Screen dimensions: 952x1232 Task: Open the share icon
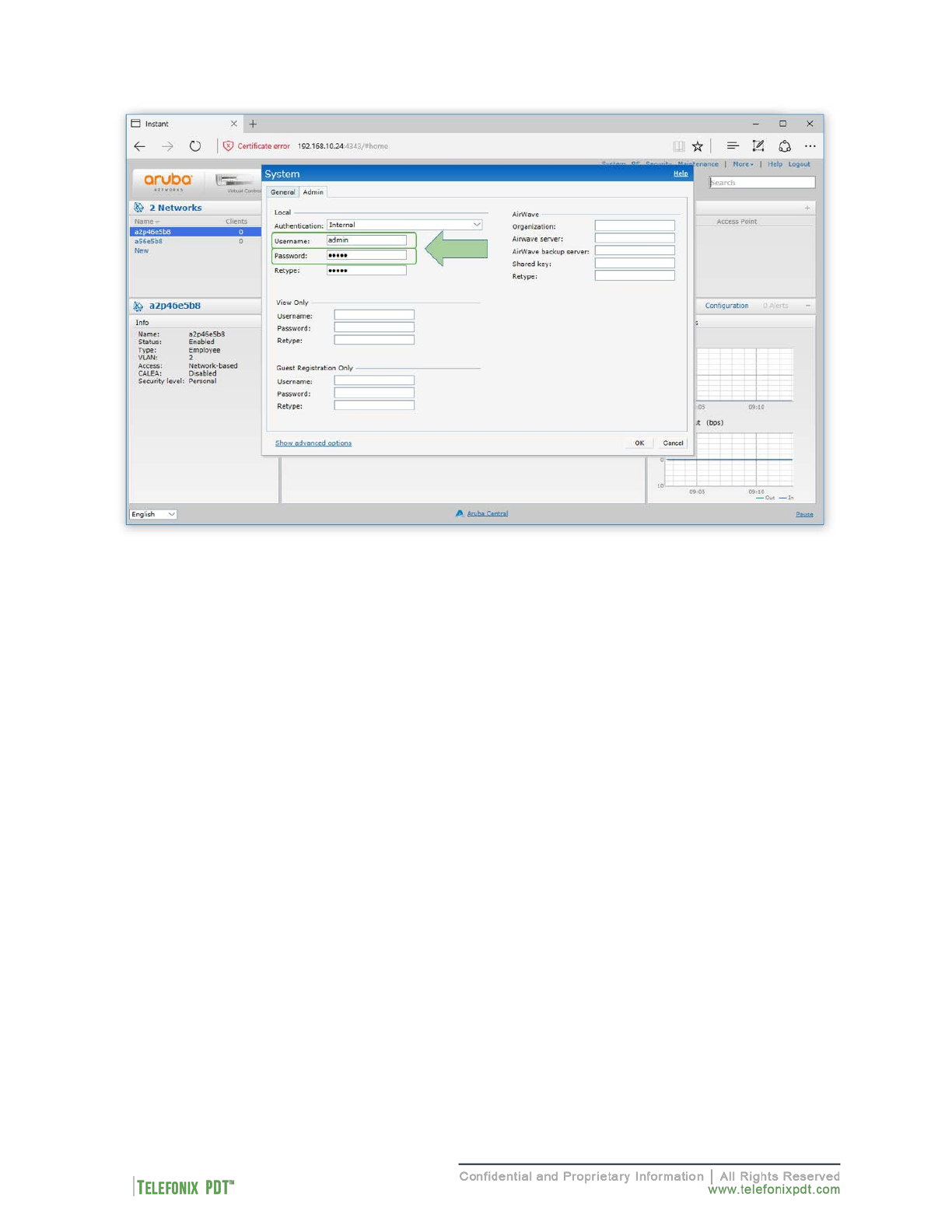point(785,146)
